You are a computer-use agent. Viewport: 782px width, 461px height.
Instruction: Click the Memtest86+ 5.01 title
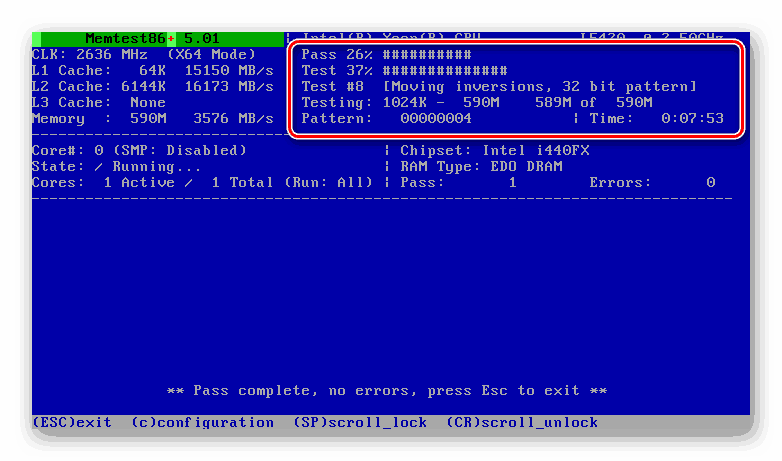[153, 38]
